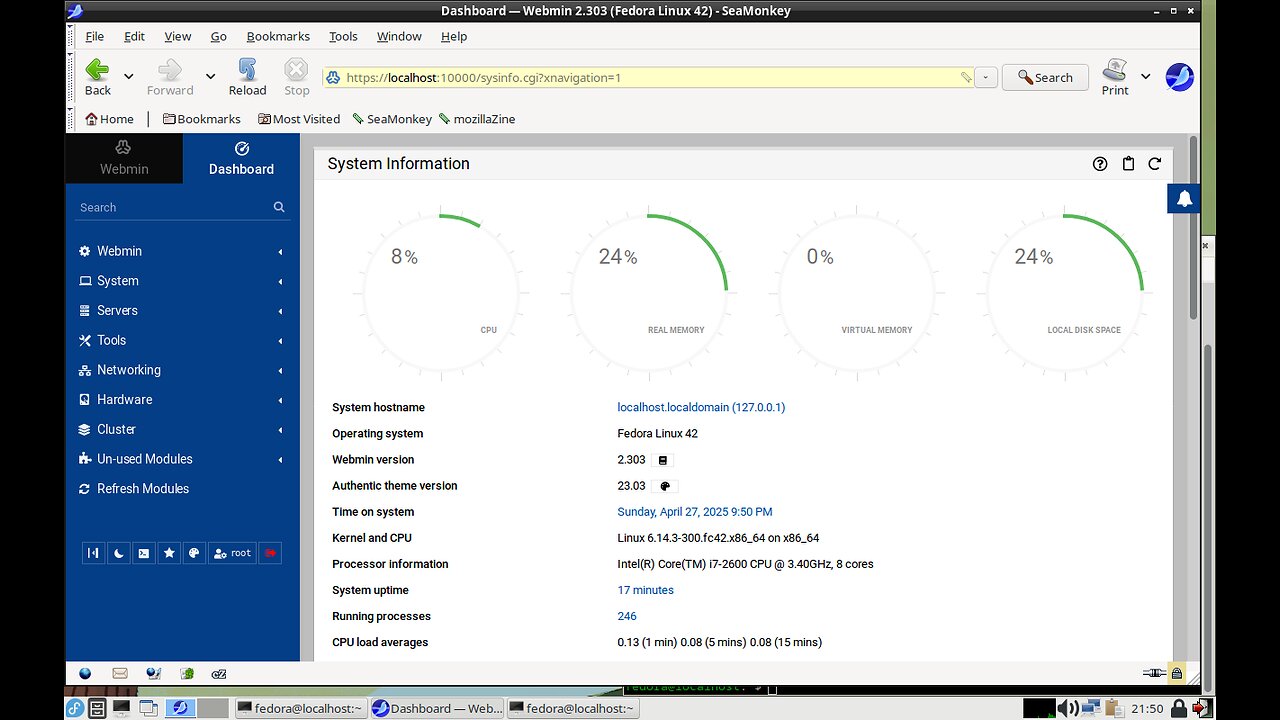This screenshot has height=720, width=1280.
Task: Open the Edit menu
Action: pos(134,36)
